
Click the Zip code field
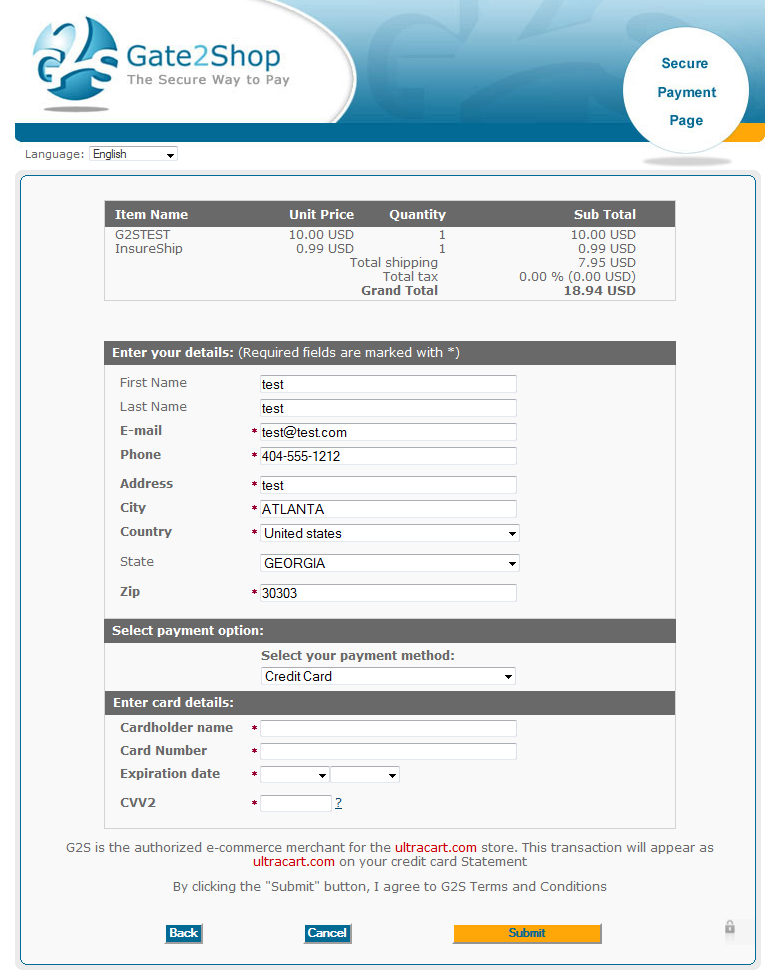pyautogui.click(x=388, y=593)
